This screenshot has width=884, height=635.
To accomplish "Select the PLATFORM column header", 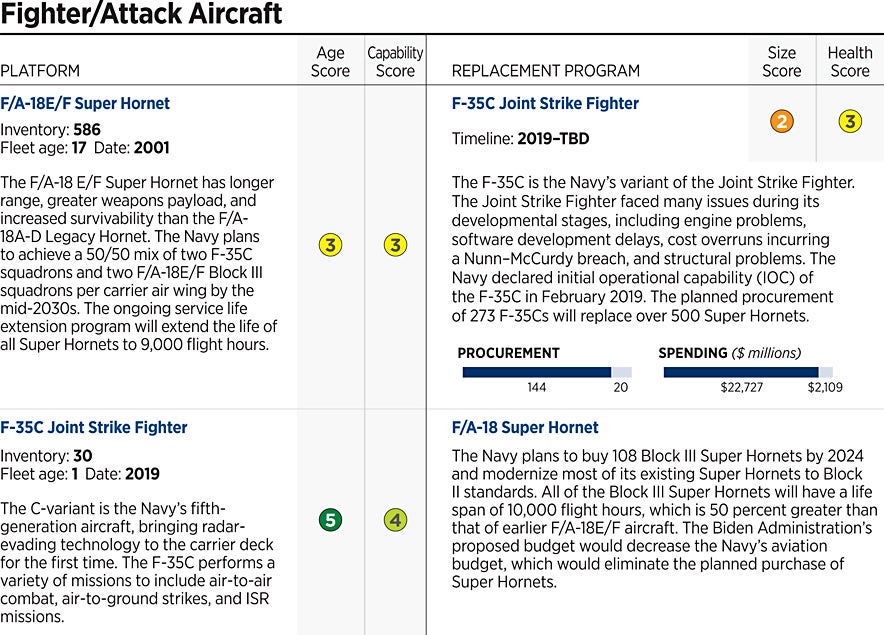I will 40,71.
